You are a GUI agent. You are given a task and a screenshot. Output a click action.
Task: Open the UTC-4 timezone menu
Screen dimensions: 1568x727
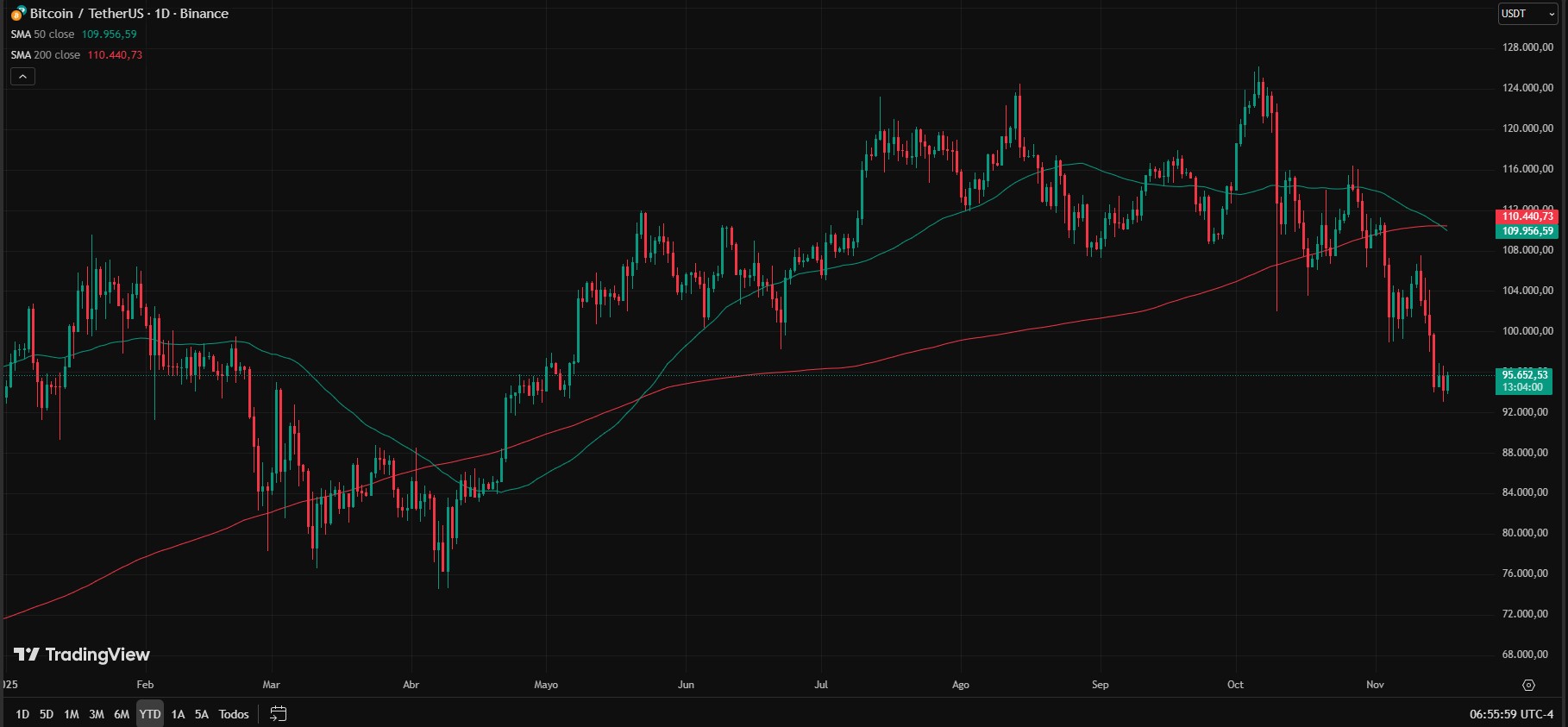(1511, 714)
